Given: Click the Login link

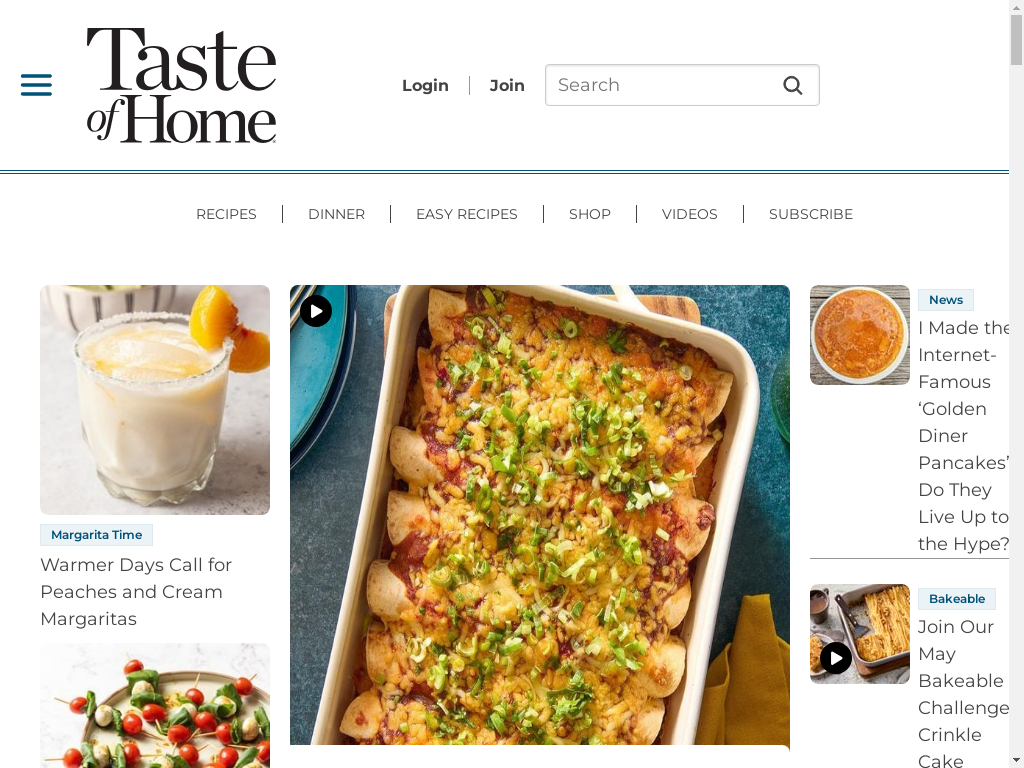Looking at the screenshot, I should (425, 86).
